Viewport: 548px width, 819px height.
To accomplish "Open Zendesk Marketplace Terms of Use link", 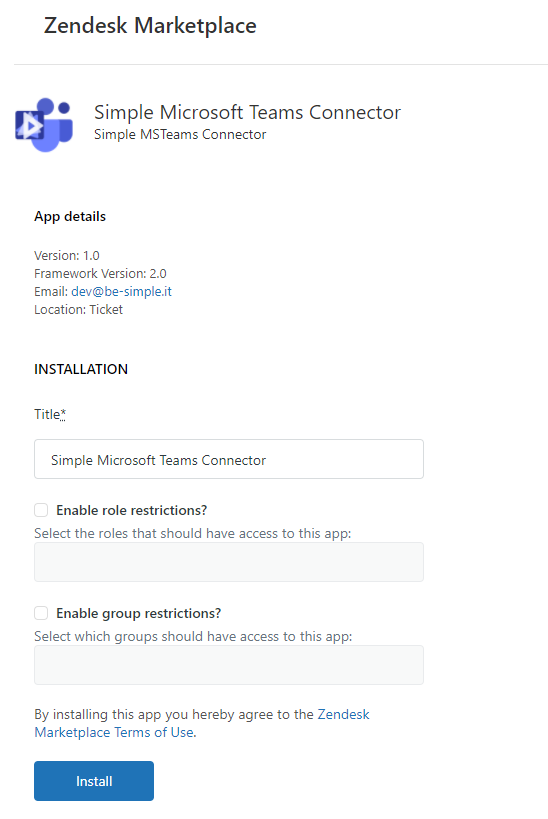I will point(202,723).
